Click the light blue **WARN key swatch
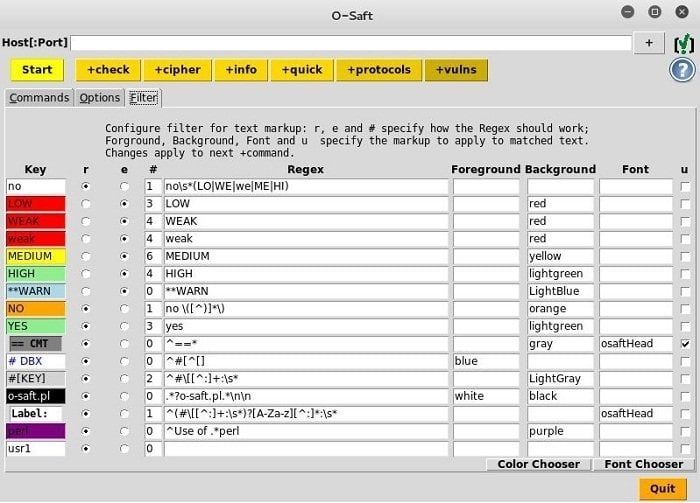This screenshot has width=700, height=503. click(x=36, y=291)
